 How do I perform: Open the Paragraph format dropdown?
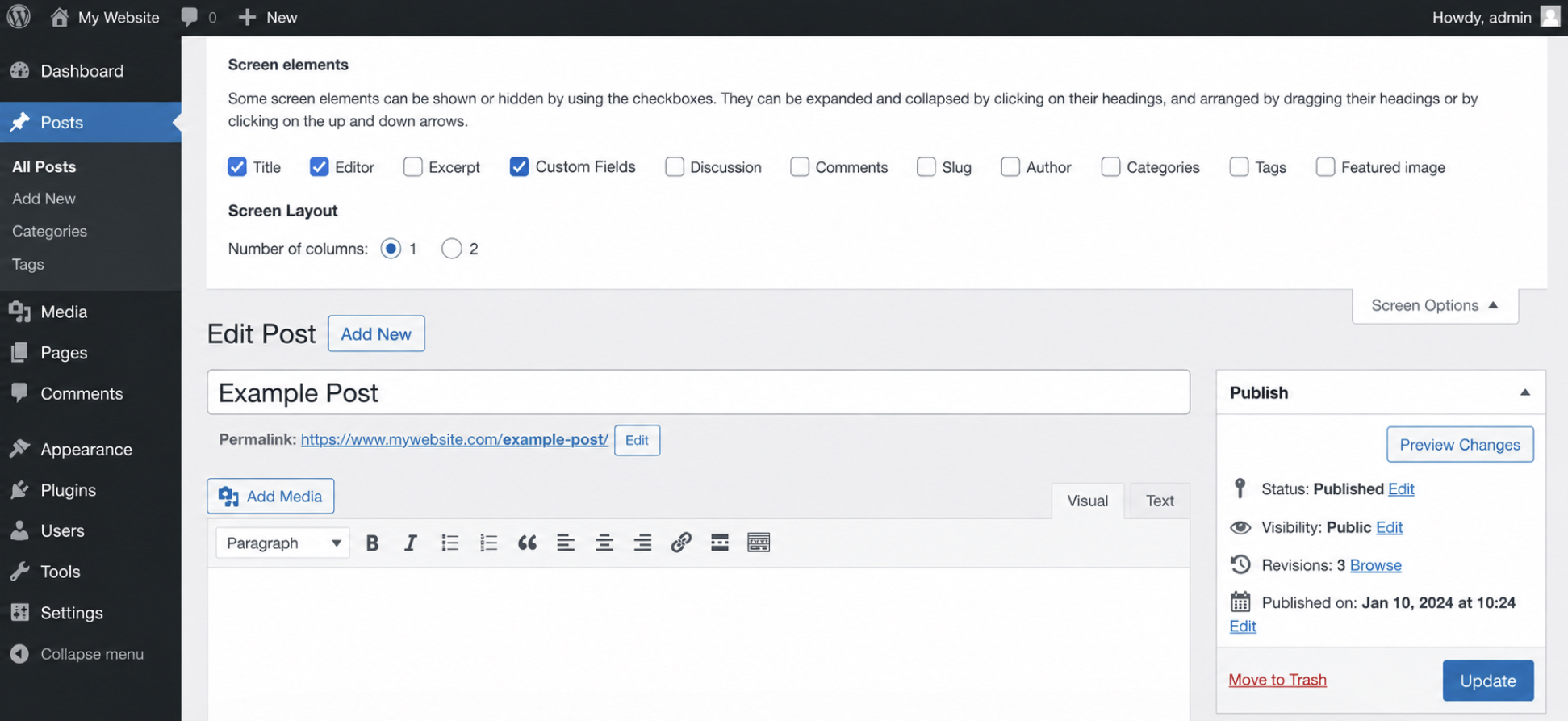coord(282,543)
